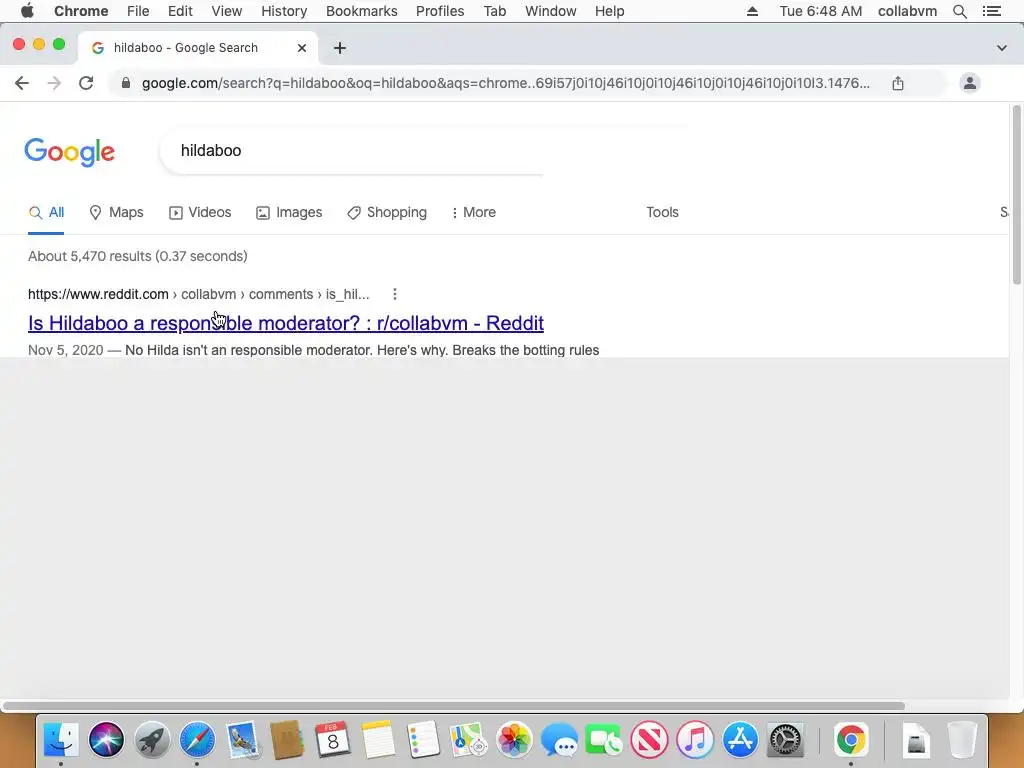1024x768 pixels.
Task: Click the Chrome icon in the Dock
Action: click(850, 740)
